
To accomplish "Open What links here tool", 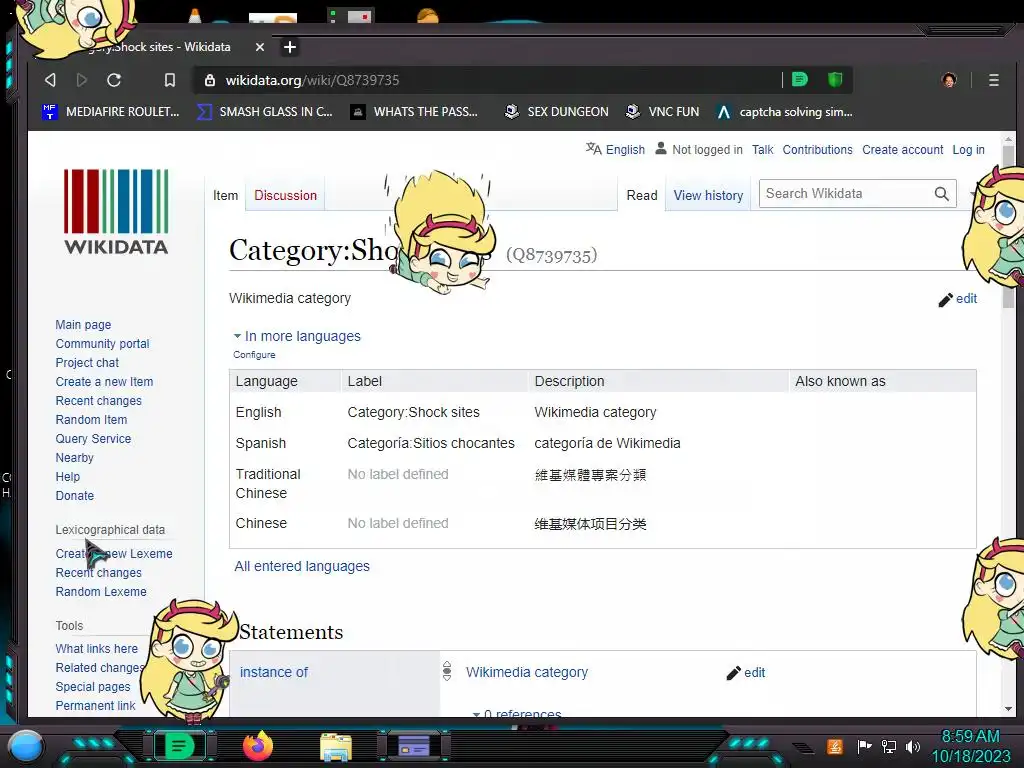I will [x=97, y=648].
